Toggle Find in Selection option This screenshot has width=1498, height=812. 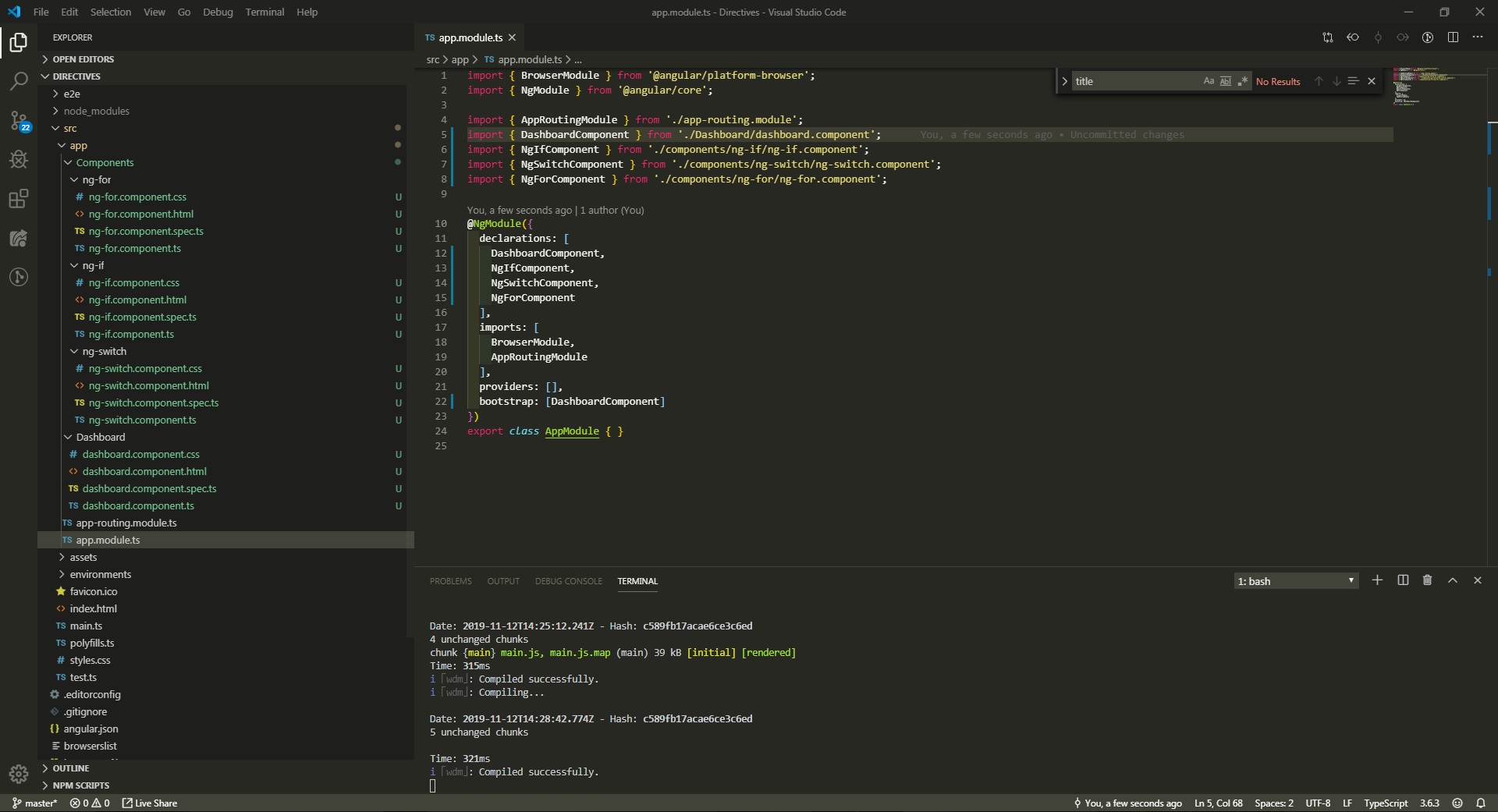pos(1354,81)
